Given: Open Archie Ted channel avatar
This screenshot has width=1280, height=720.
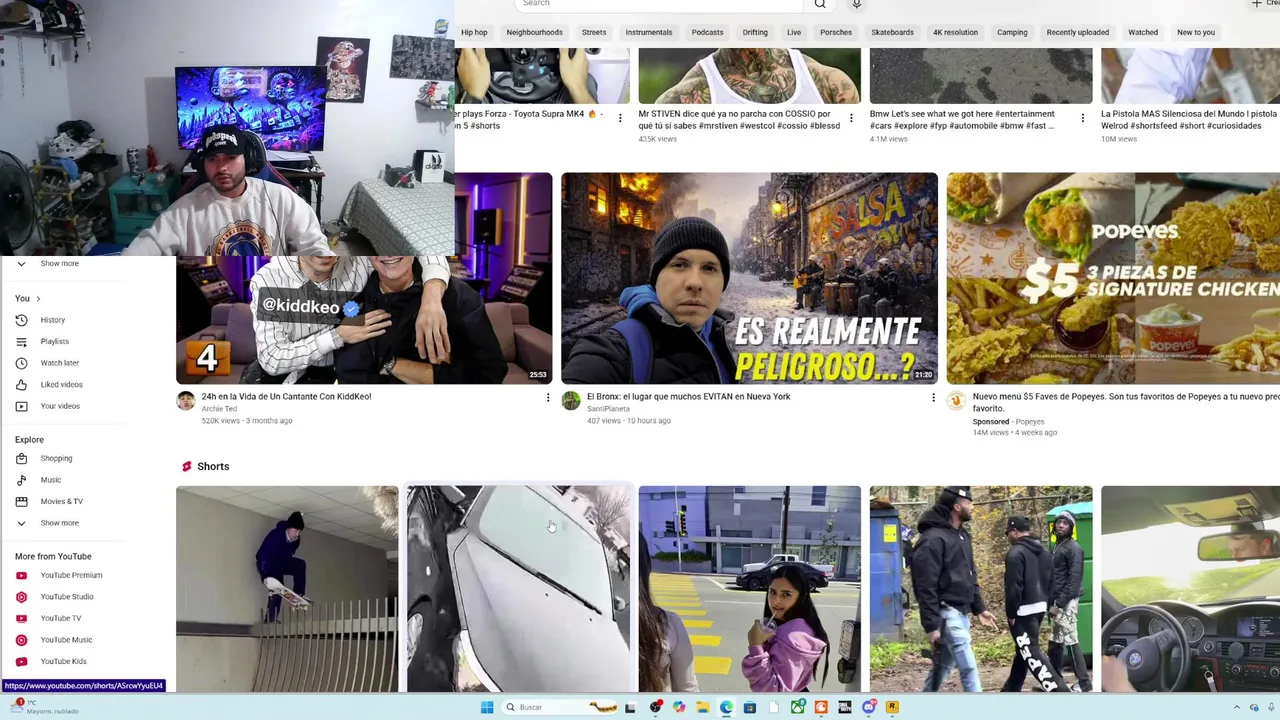Looking at the screenshot, I should tap(186, 401).
